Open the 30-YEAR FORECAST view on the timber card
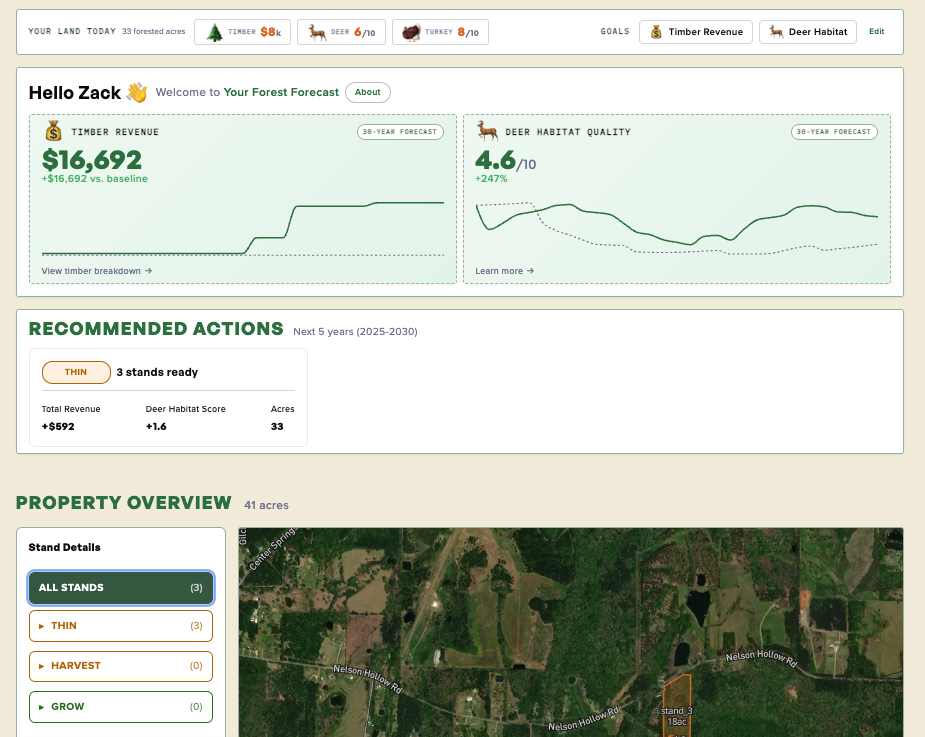This screenshot has width=925, height=737. click(402, 131)
